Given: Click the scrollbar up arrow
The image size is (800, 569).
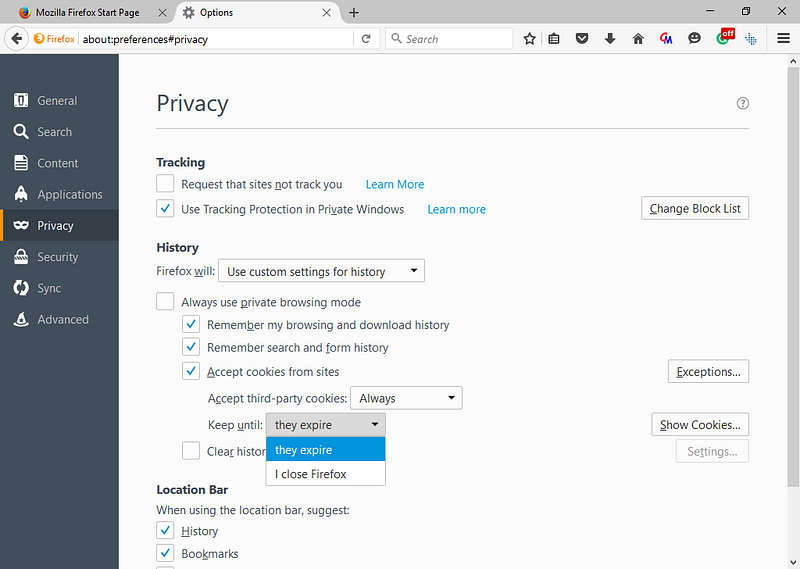Looking at the screenshot, I should (x=793, y=61).
